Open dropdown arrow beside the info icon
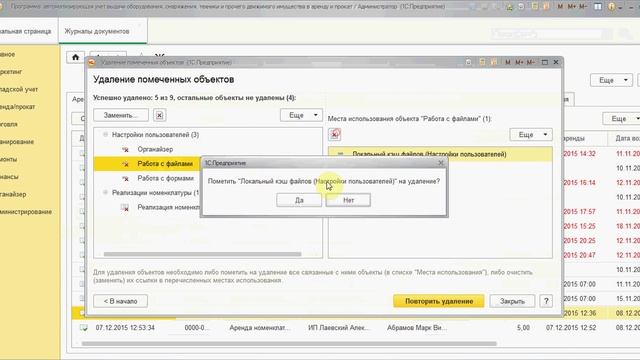Screen dimensions: 640x360 pos(620,7)
